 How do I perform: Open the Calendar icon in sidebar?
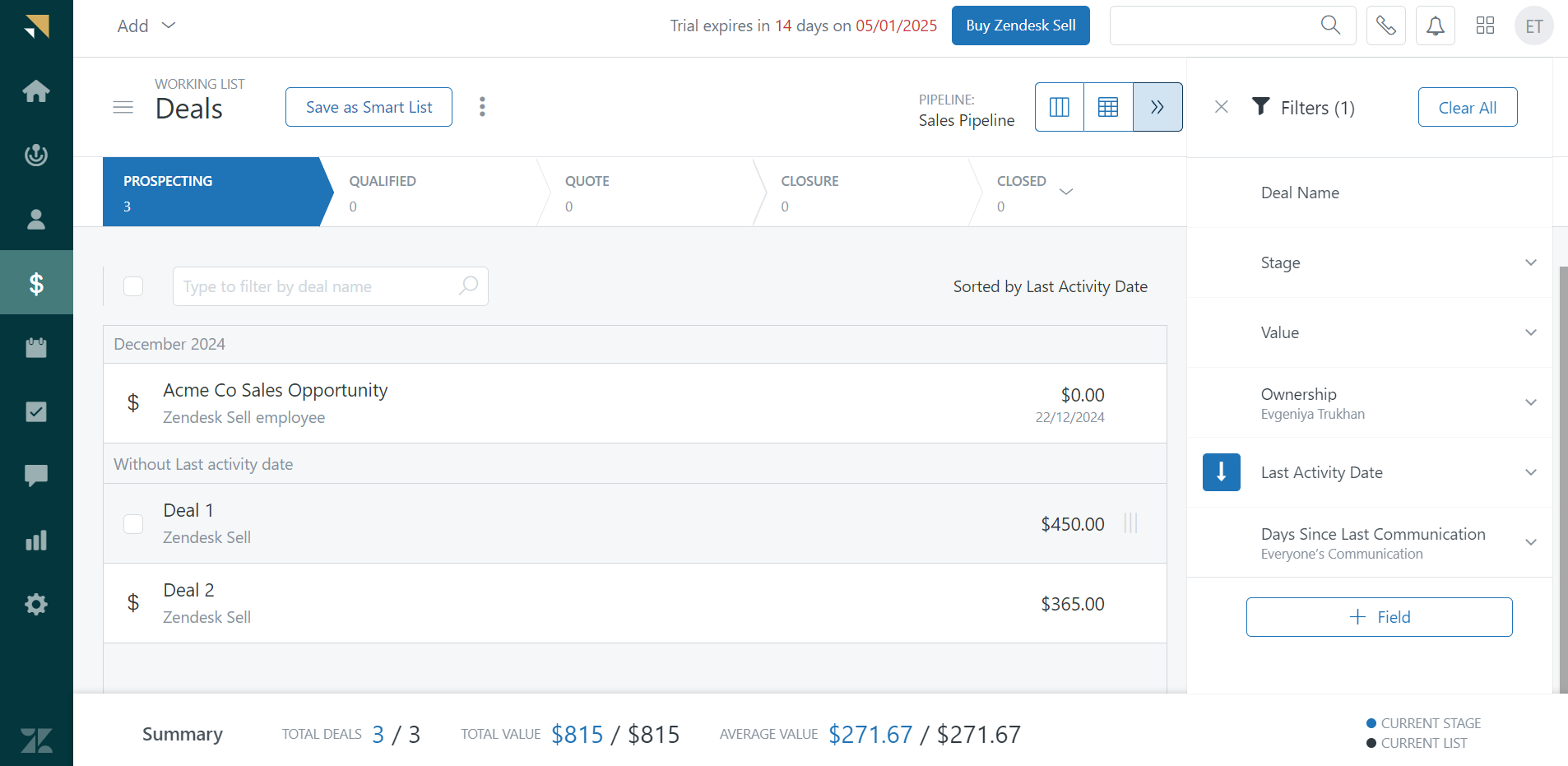(x=36, y=348)
